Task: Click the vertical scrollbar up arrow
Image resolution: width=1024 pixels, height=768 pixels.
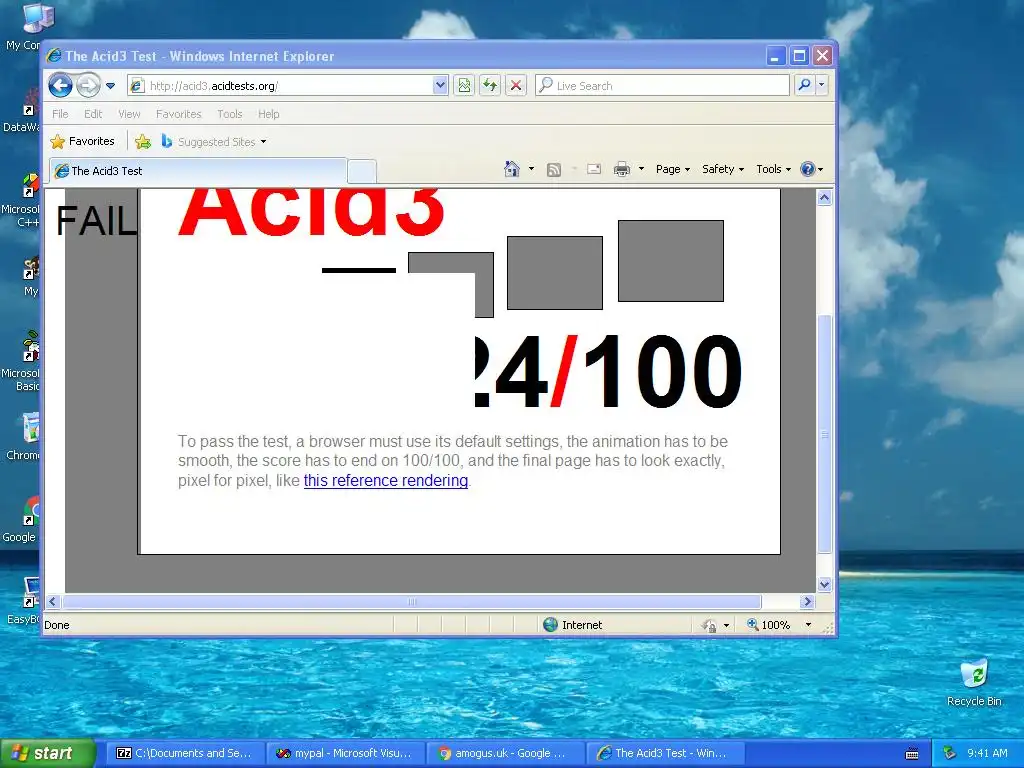Action: [824, 197]
